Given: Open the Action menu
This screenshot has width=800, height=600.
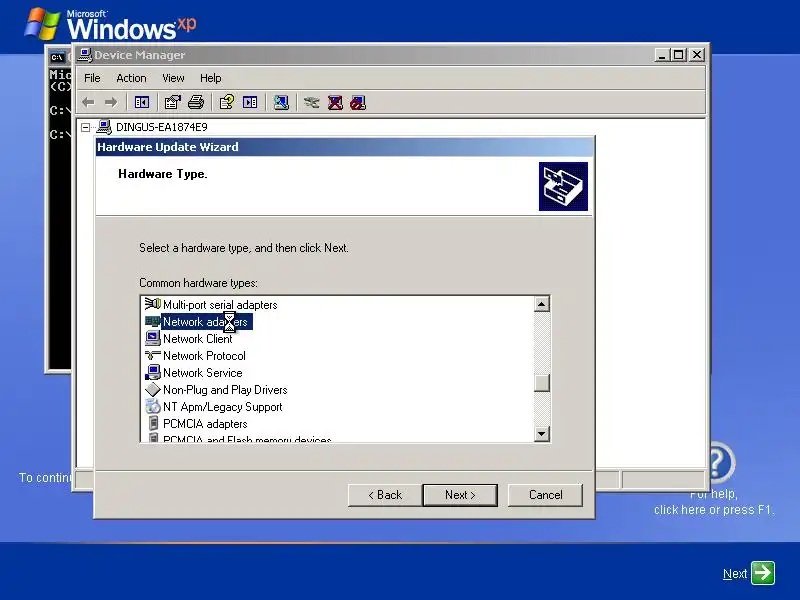Looking at the screenshot, I should (x=131, y=78).
